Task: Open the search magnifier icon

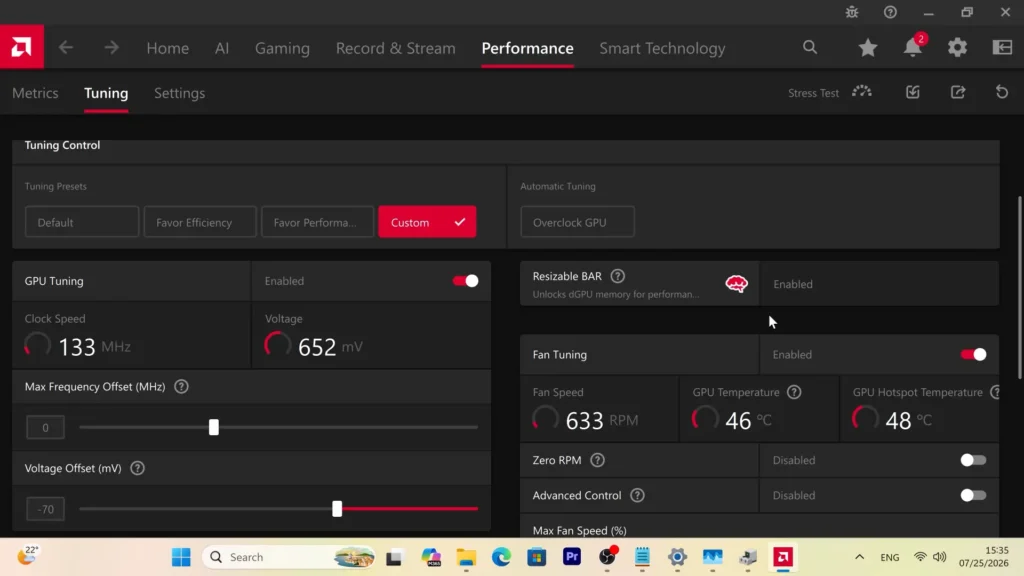Action: click(x=810, y=47)
